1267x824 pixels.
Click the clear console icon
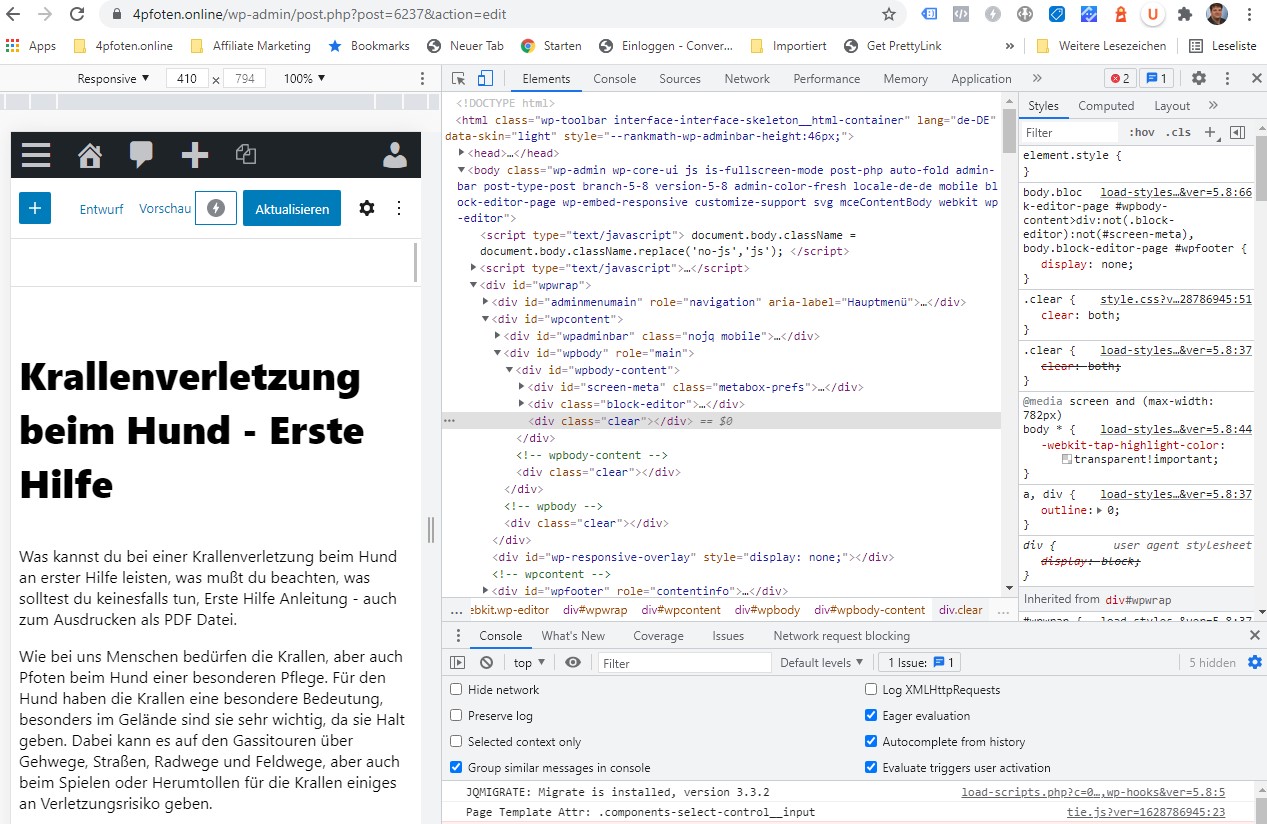(486, 662)
